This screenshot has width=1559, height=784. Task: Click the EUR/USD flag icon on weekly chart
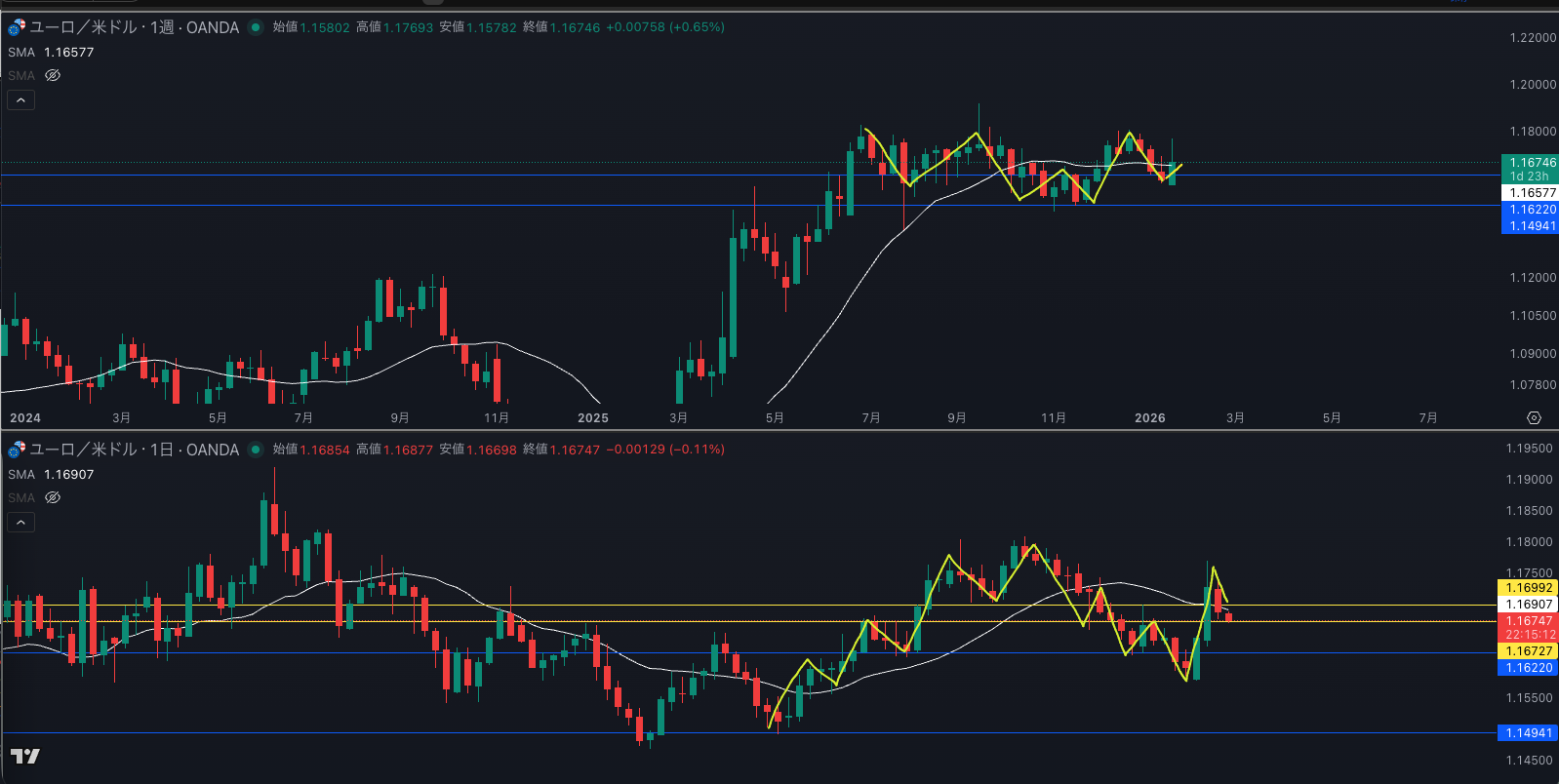[17, 27]
